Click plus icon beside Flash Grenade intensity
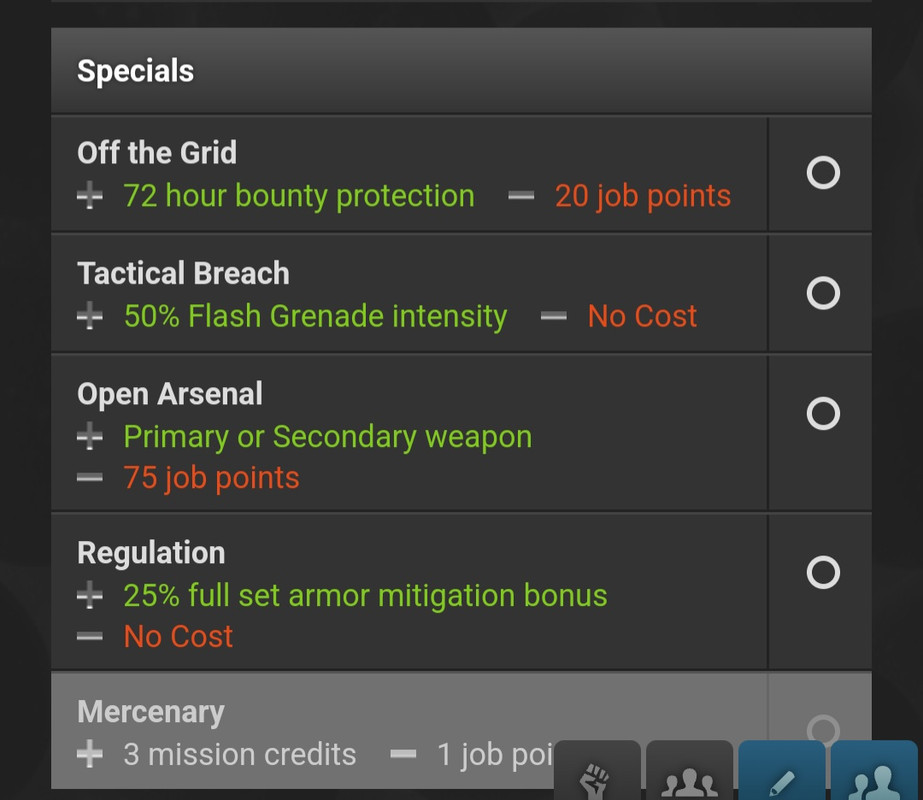 click(x=89, y=316)
